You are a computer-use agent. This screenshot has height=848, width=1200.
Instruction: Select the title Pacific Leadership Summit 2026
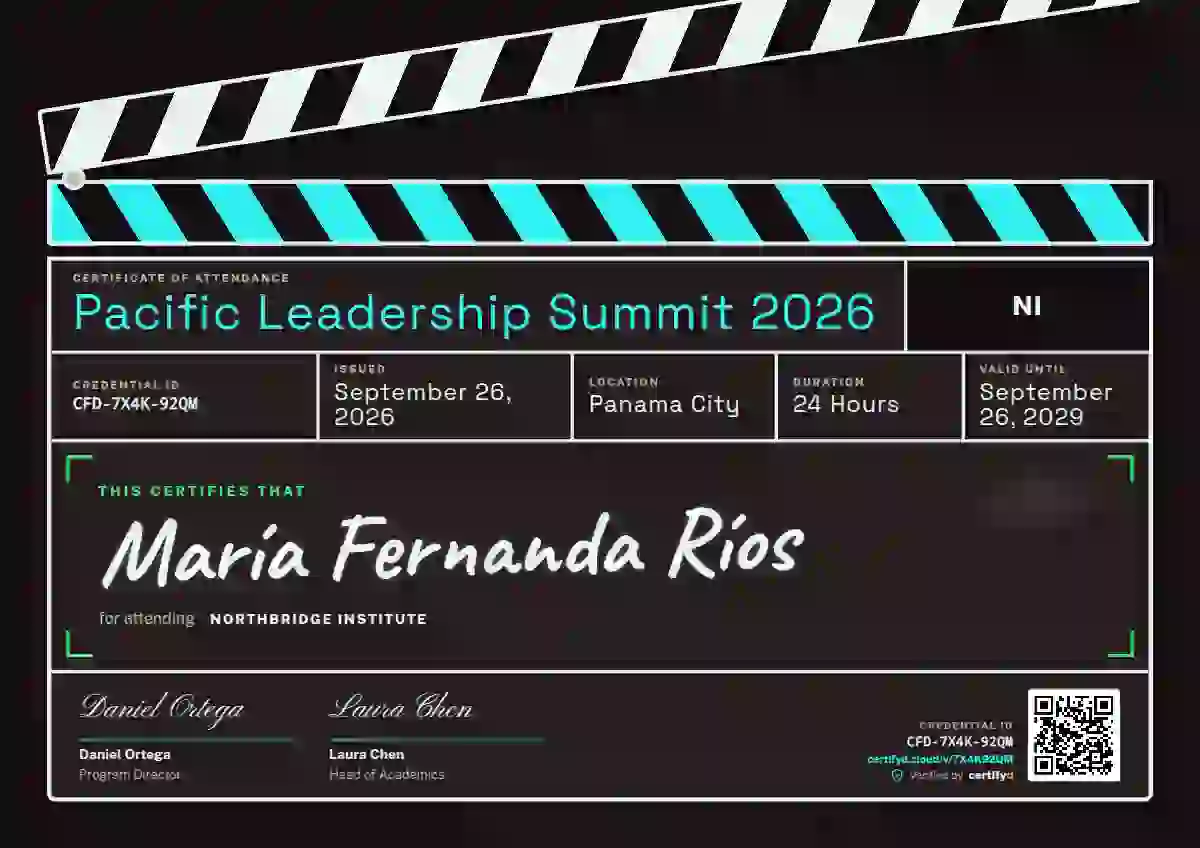pyautogui.click(x=474, y=312)
